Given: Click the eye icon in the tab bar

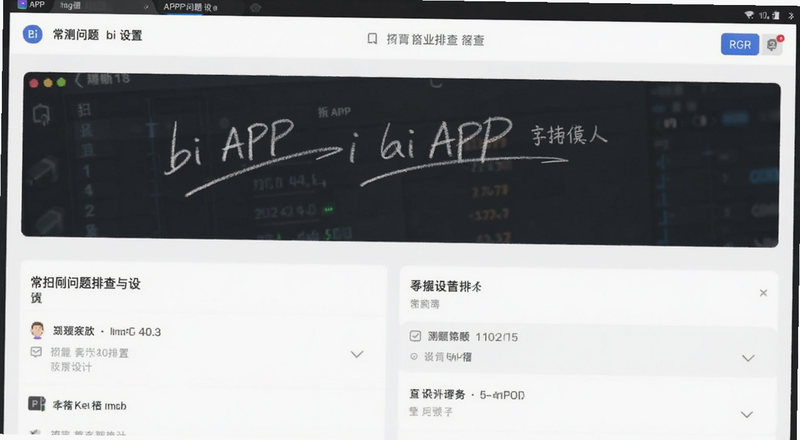Looking at the screenshot, I should coord(256,8).
